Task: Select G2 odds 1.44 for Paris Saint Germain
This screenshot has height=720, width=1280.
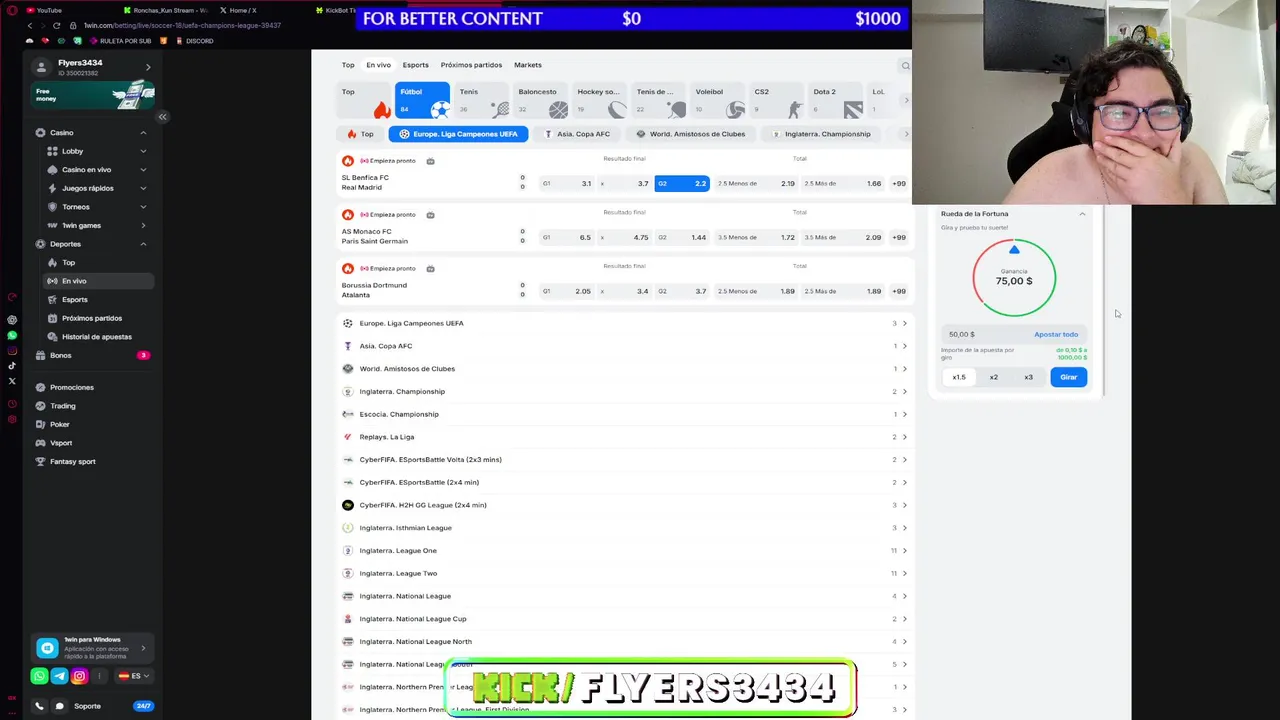Action: 682,238
